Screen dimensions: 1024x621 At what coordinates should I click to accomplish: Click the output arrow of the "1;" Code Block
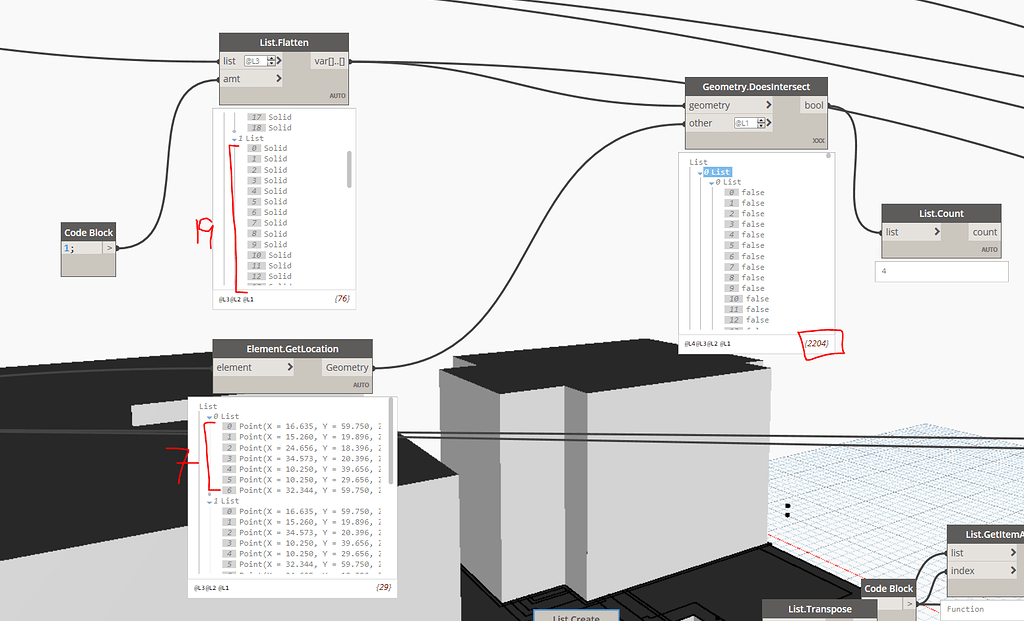(x=110, y=248)
